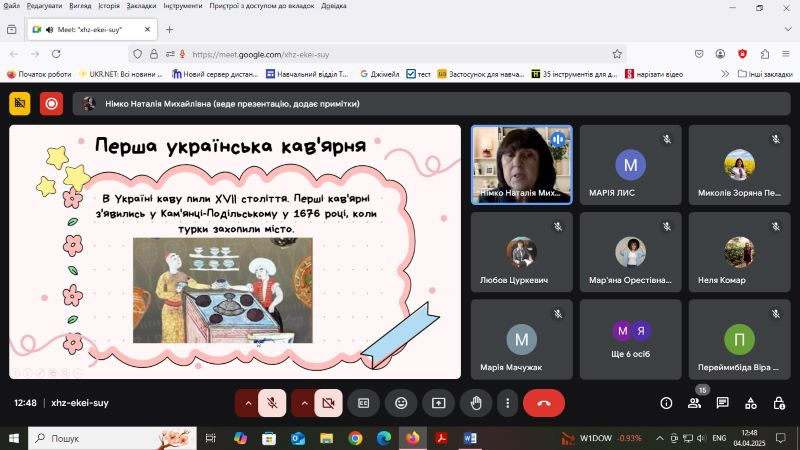Open host controls lock icon
Image resolution: width=800 pixels, height=450 pixels.
click(779, 403)
